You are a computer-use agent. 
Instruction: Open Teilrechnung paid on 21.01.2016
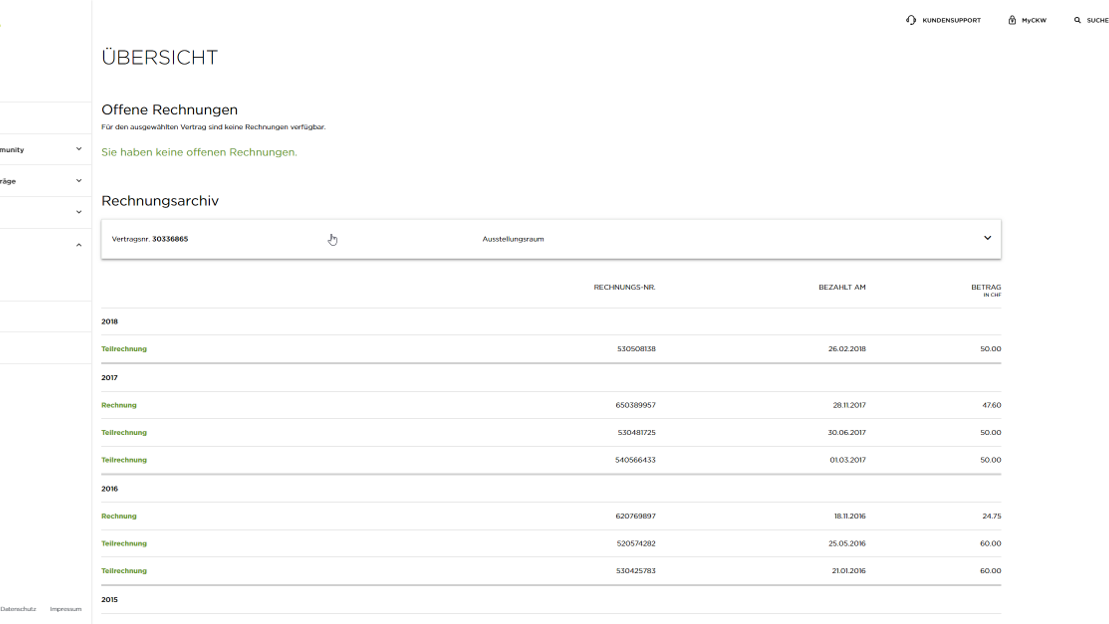[124, 571]
